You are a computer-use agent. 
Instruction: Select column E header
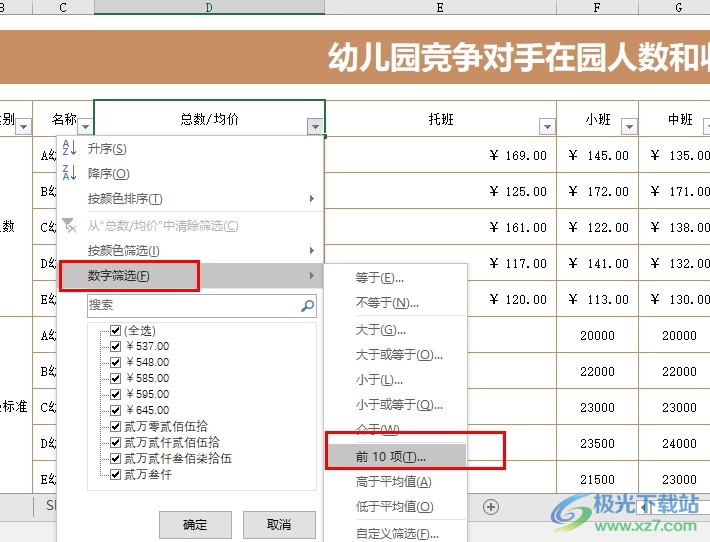click(x=440, y=7)
